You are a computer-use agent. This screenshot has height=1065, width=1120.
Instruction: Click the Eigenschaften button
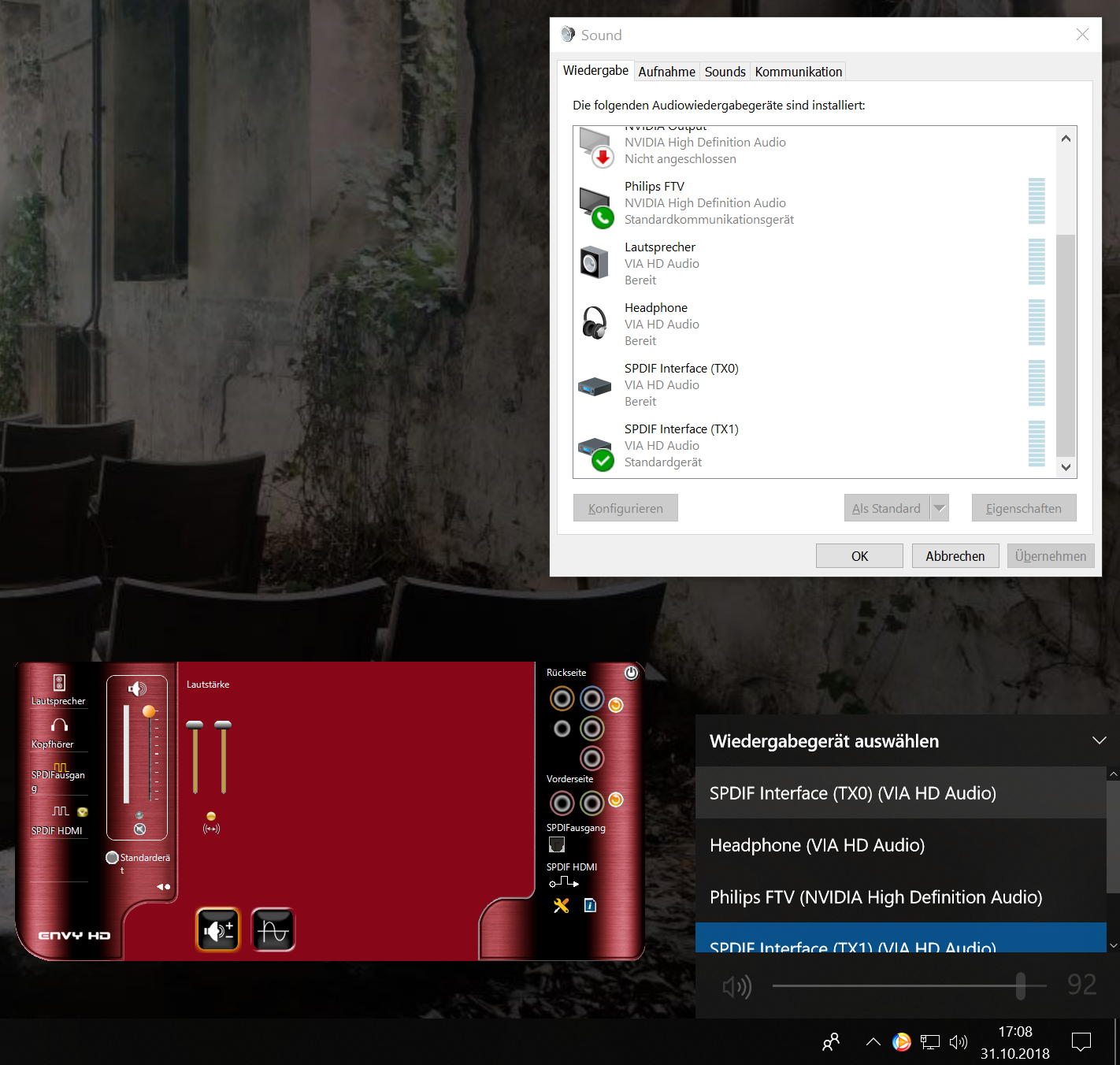pos(1024,508)
